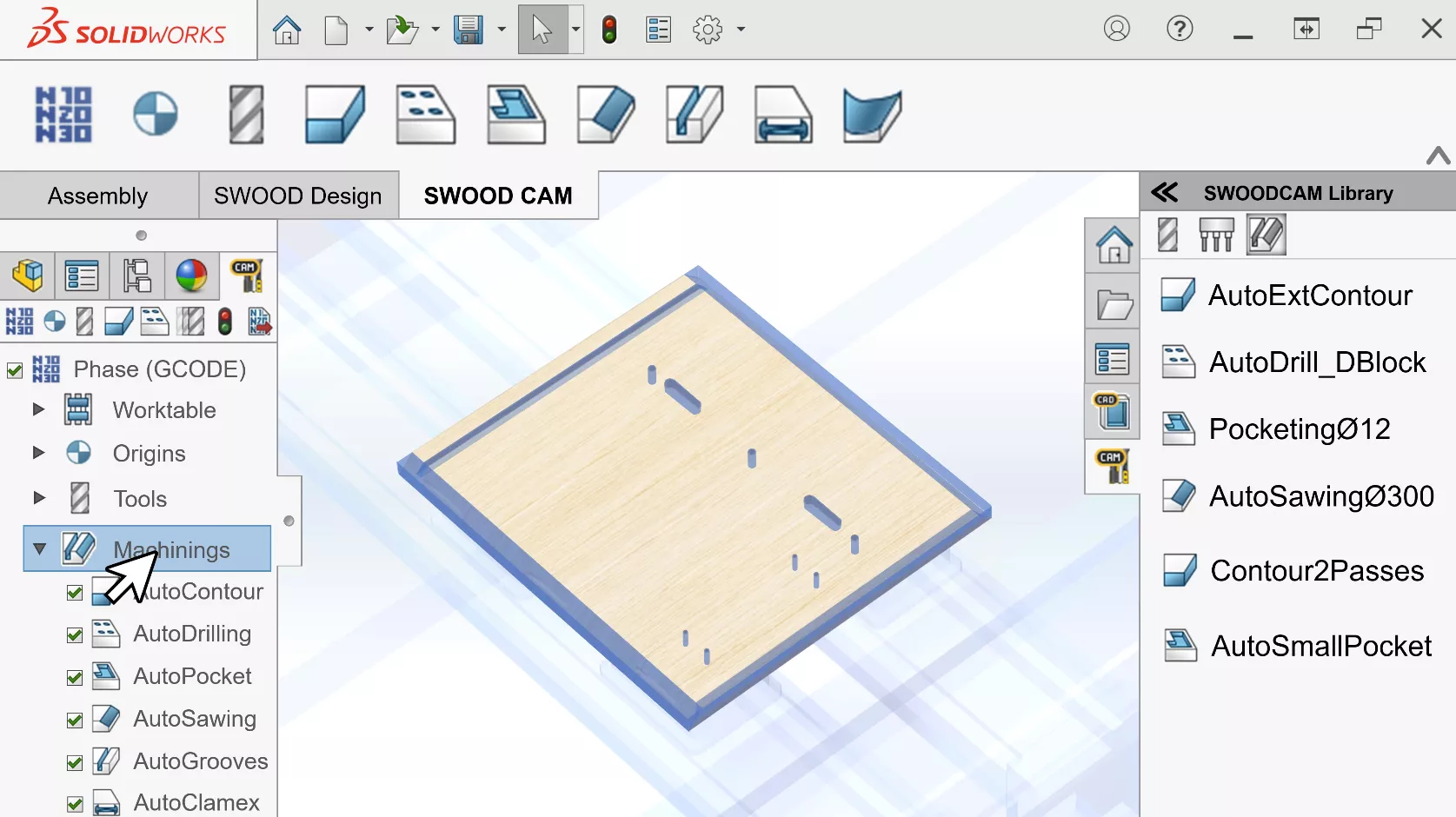Image resolution: width=1456 pixels, height=817 pixels.
Task: Open the ConfigurationManager tab icon
Action: pyautogui.click(x=136, y=276)
